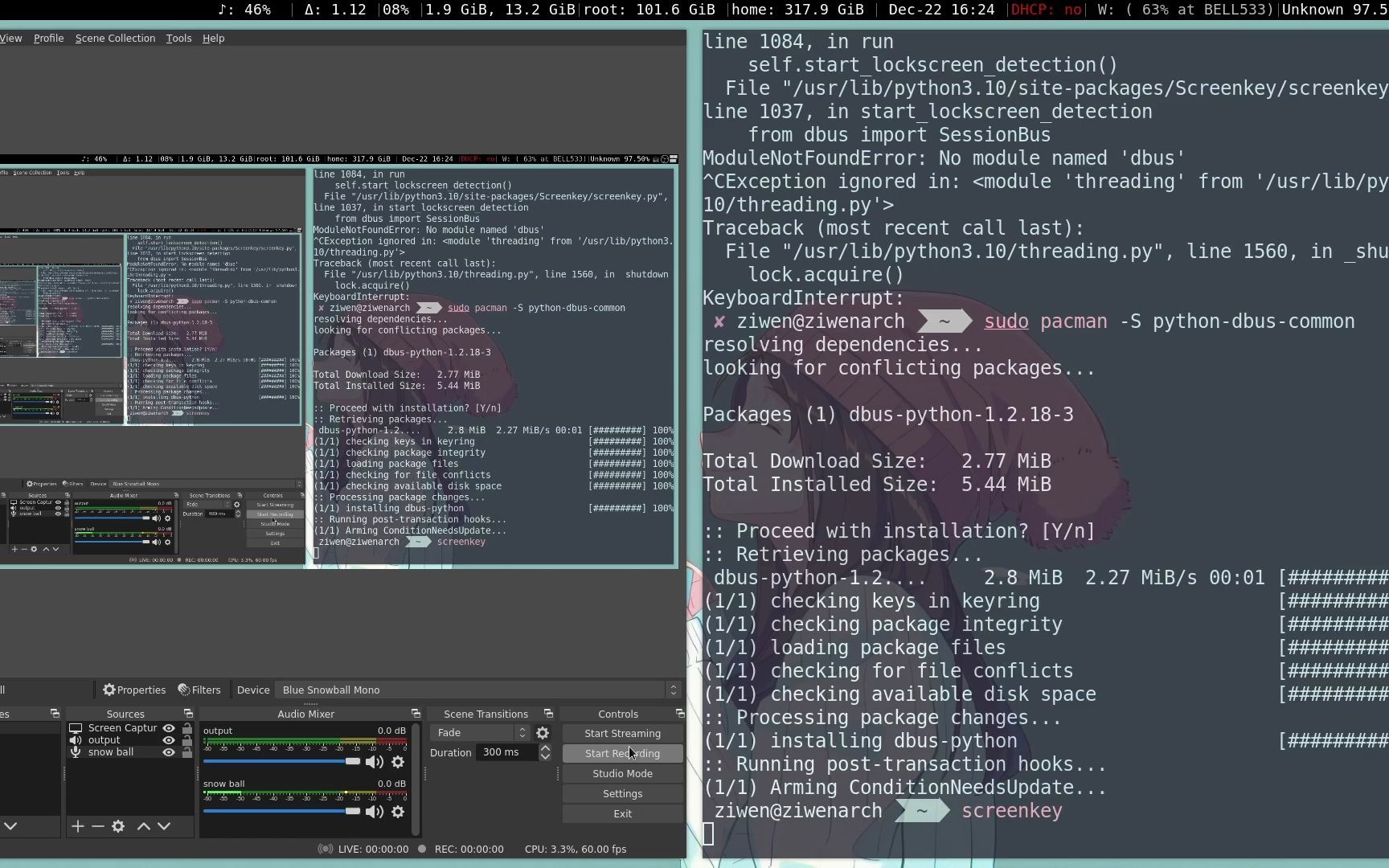Move selected source down

(164, 826)
